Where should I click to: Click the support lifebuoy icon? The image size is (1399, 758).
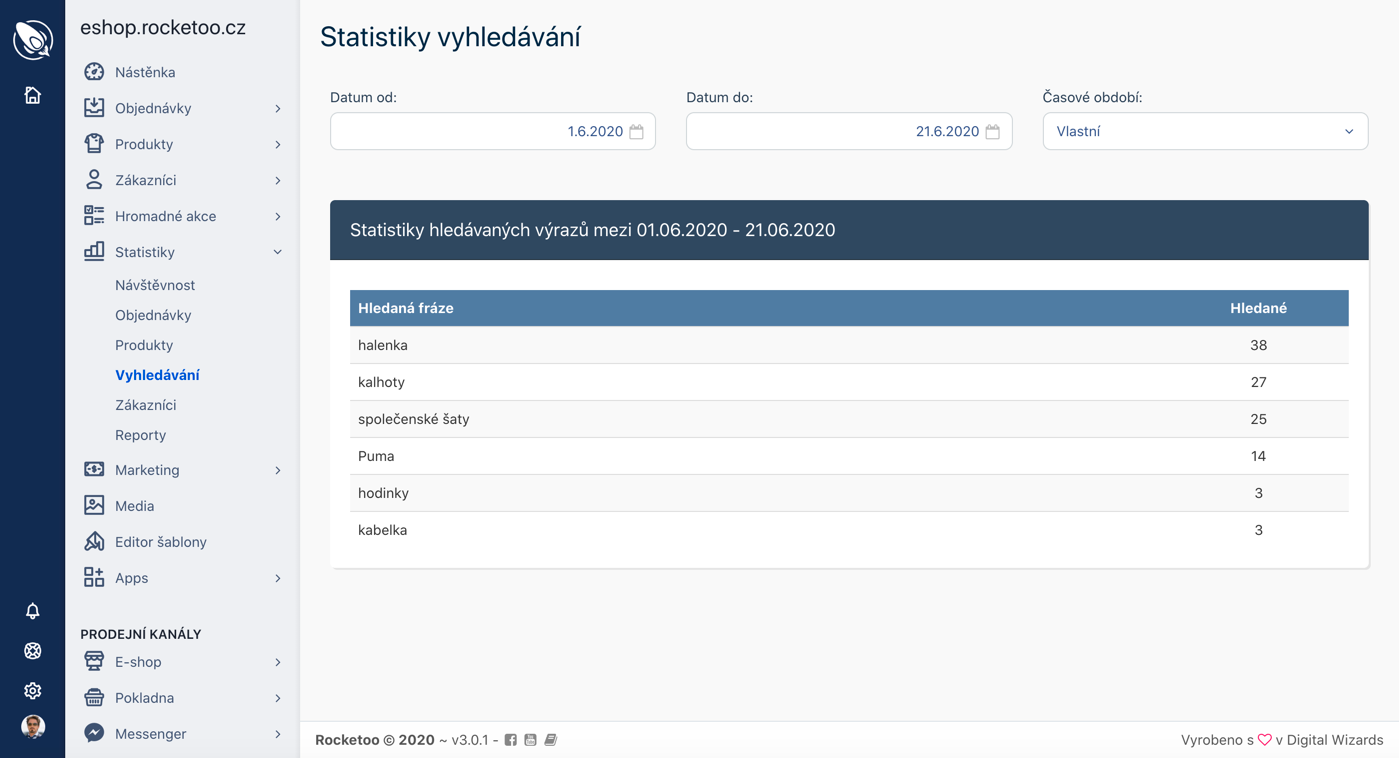(33, 651)
